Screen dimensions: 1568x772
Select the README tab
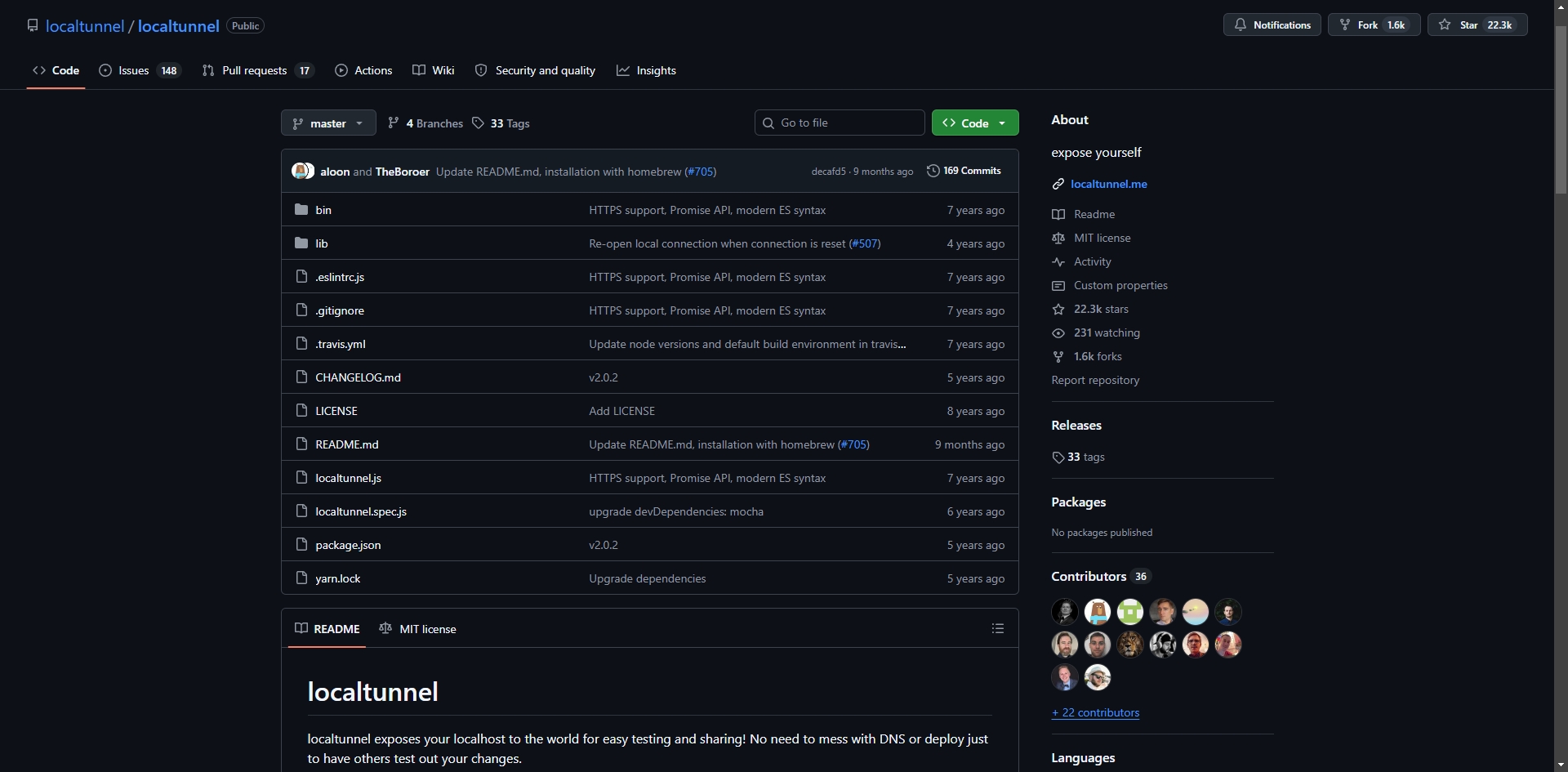tap(327, 629)
